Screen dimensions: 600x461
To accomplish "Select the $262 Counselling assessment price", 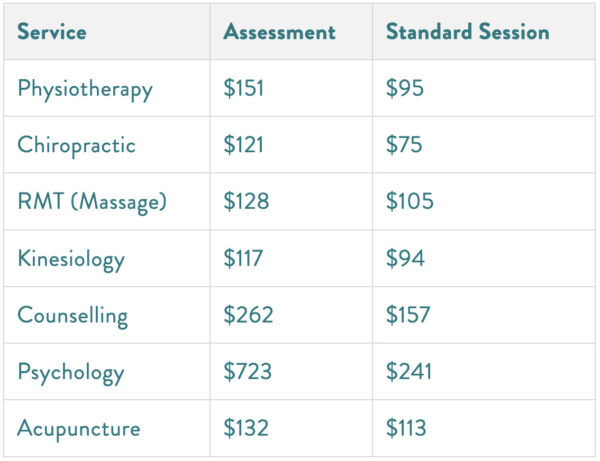I will click(x=248, y=316).
